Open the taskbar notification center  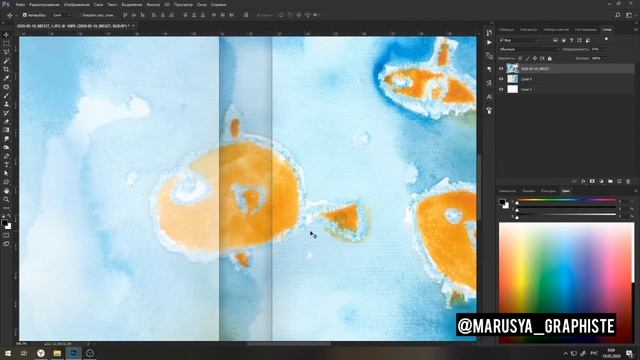(x=629, y=353)
